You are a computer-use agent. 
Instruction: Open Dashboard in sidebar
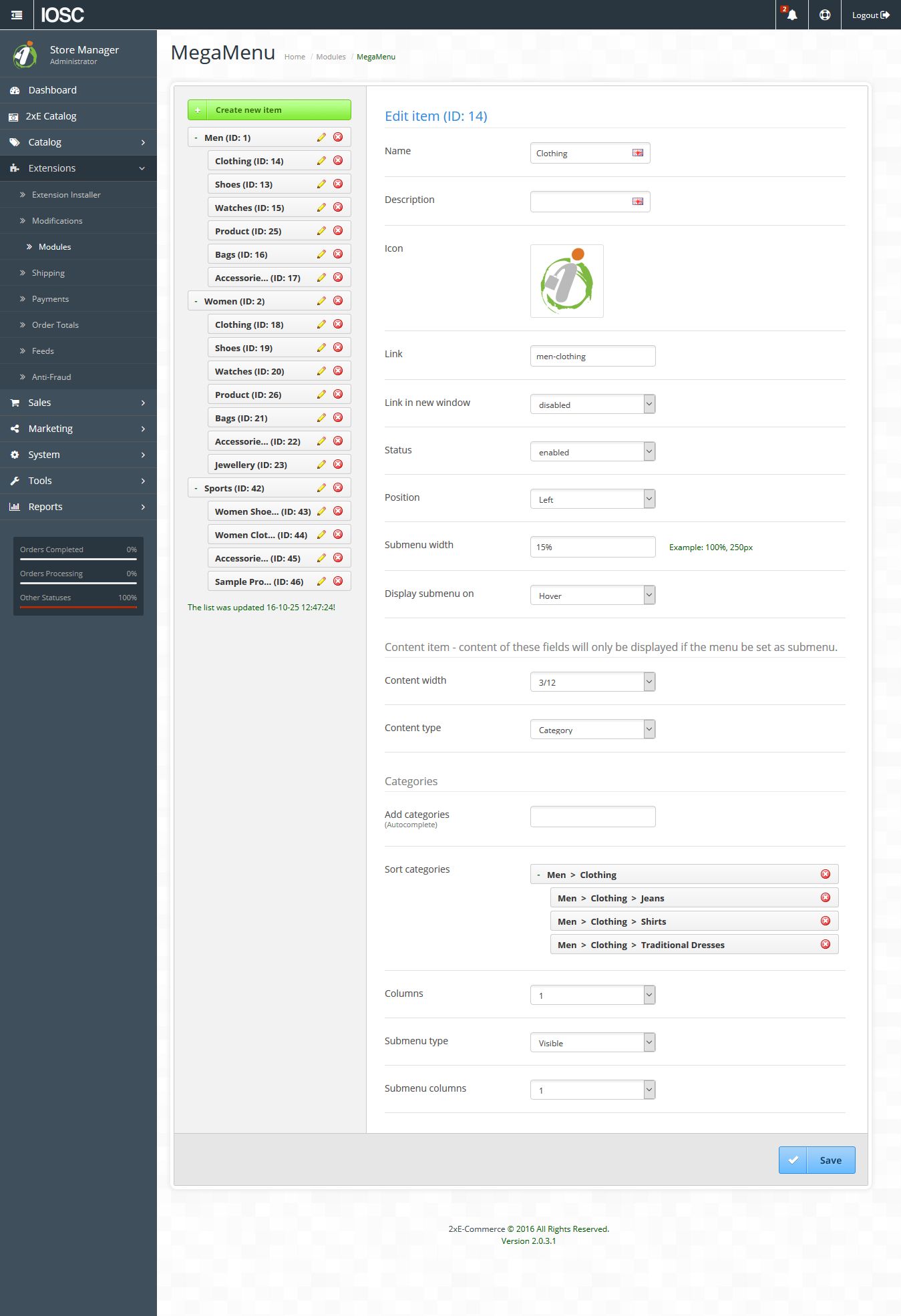click(x=78, y=90)
